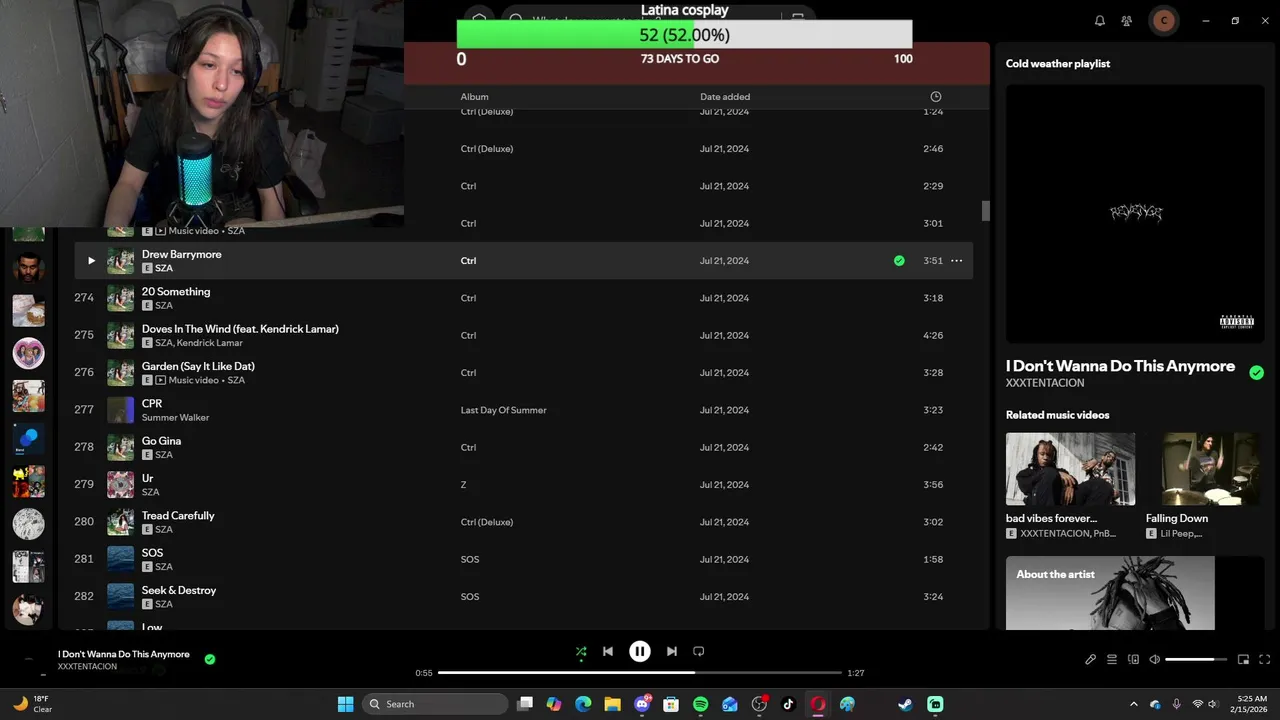
Task: Toggle saved check in now playing bar
Action: click(210, 659)
